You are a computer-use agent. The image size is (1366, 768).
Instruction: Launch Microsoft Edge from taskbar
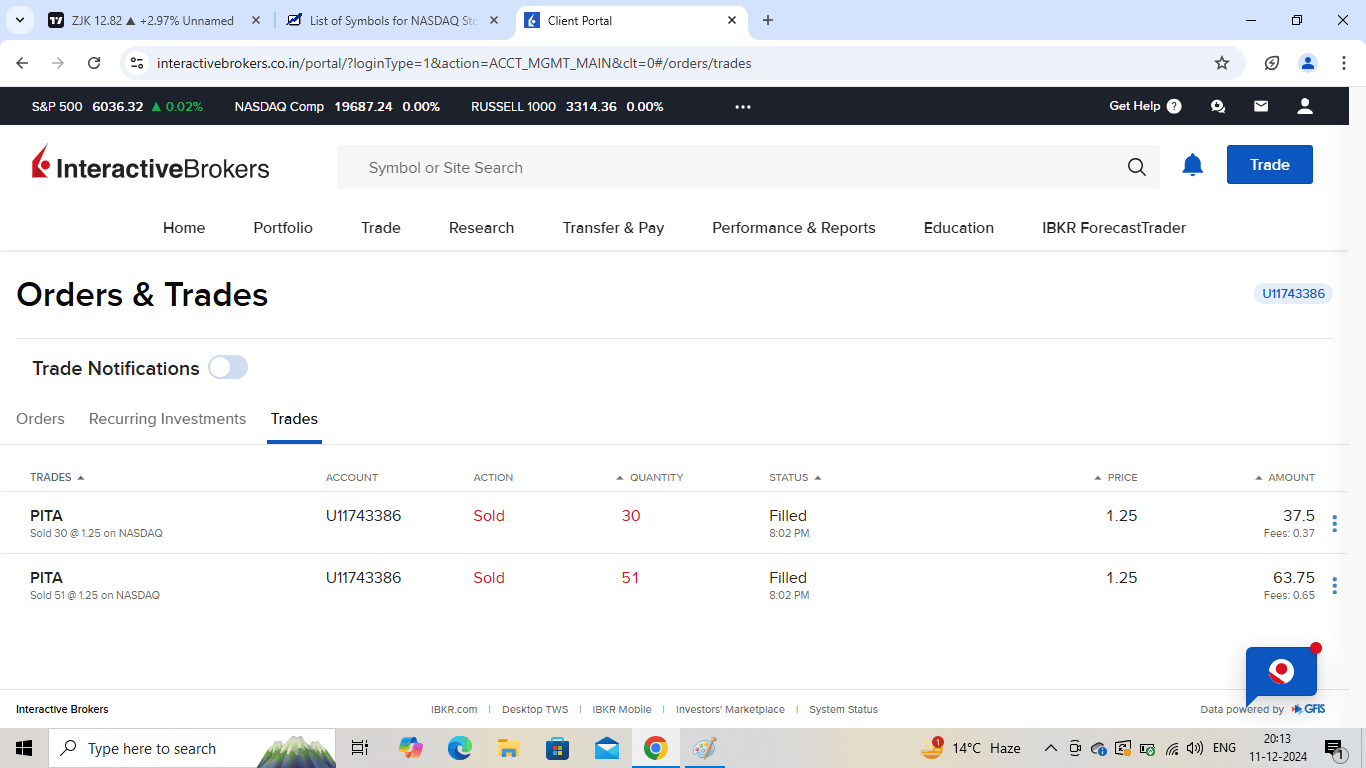[460, 748]
